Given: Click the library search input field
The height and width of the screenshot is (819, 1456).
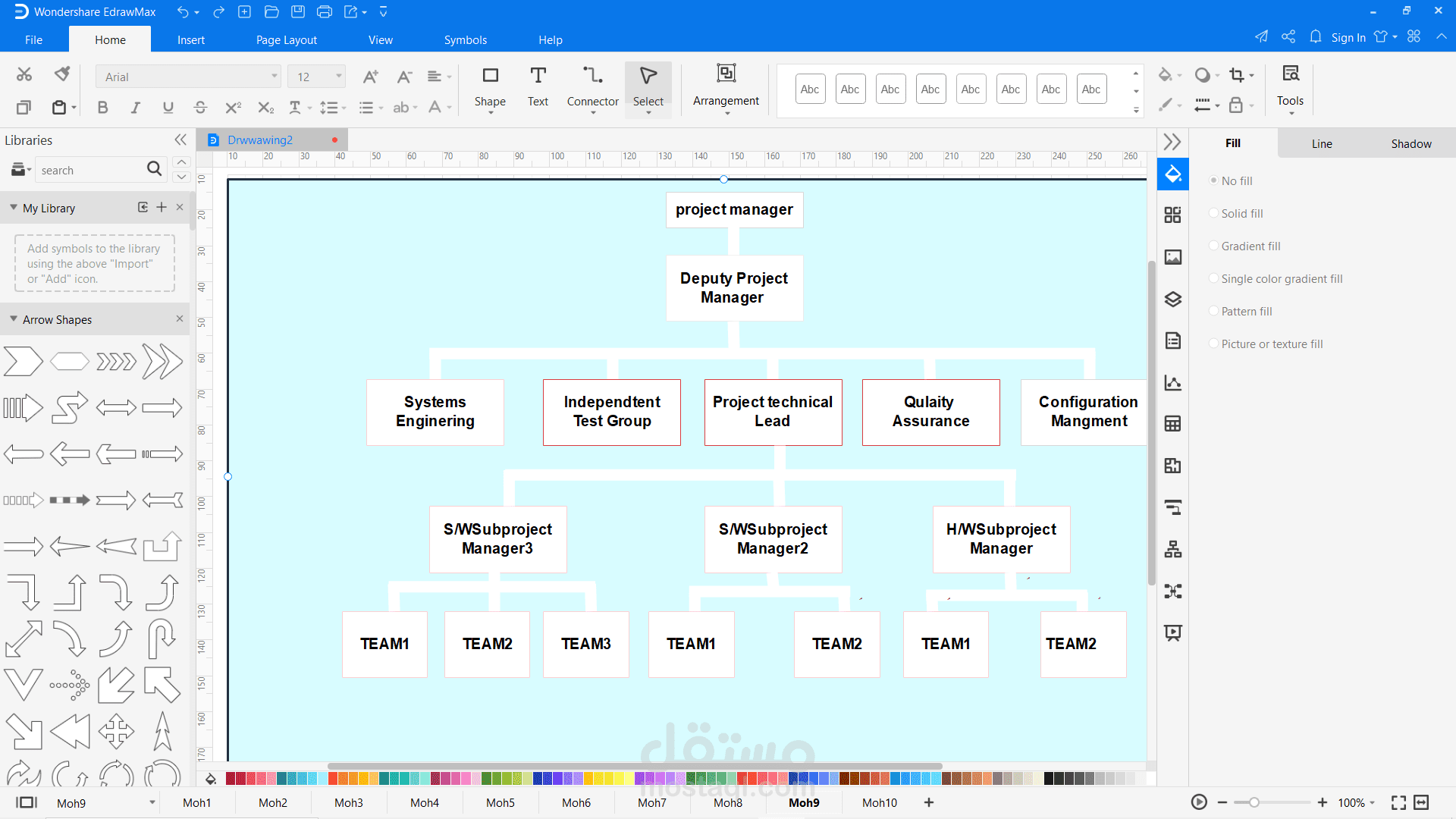Looking at the screenshot, I should pos(91,170).
